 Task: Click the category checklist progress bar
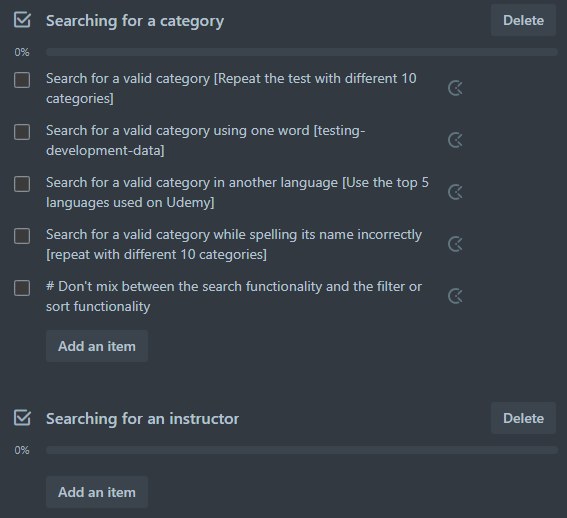(x=302, y=52)
